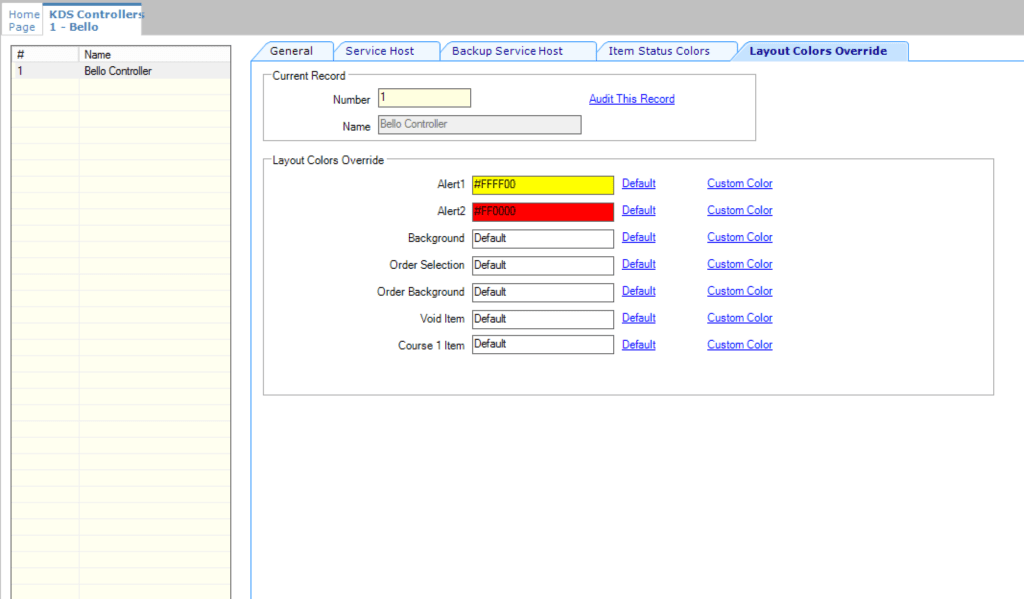Open the Home Page tab

point(24,20)
